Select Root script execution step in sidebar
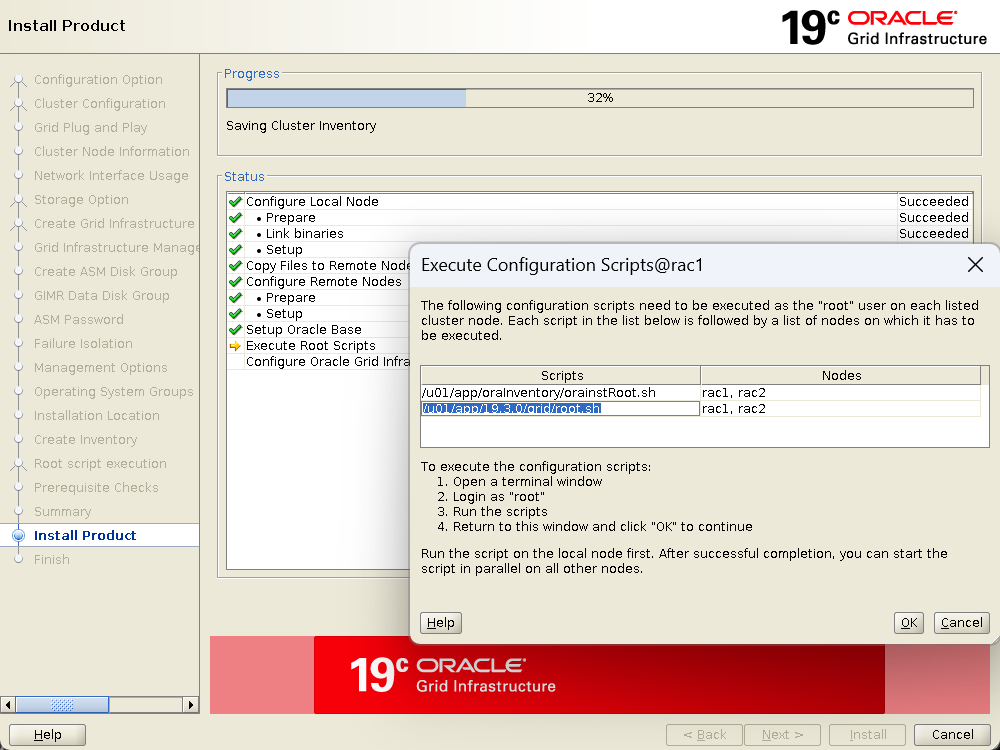 [100, 464]
